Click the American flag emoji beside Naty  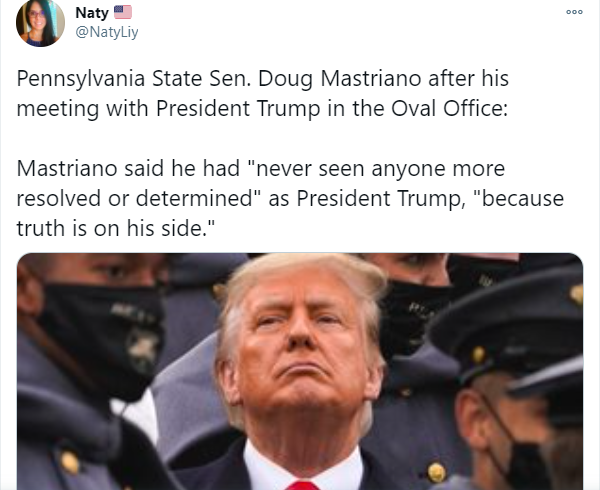123,13
